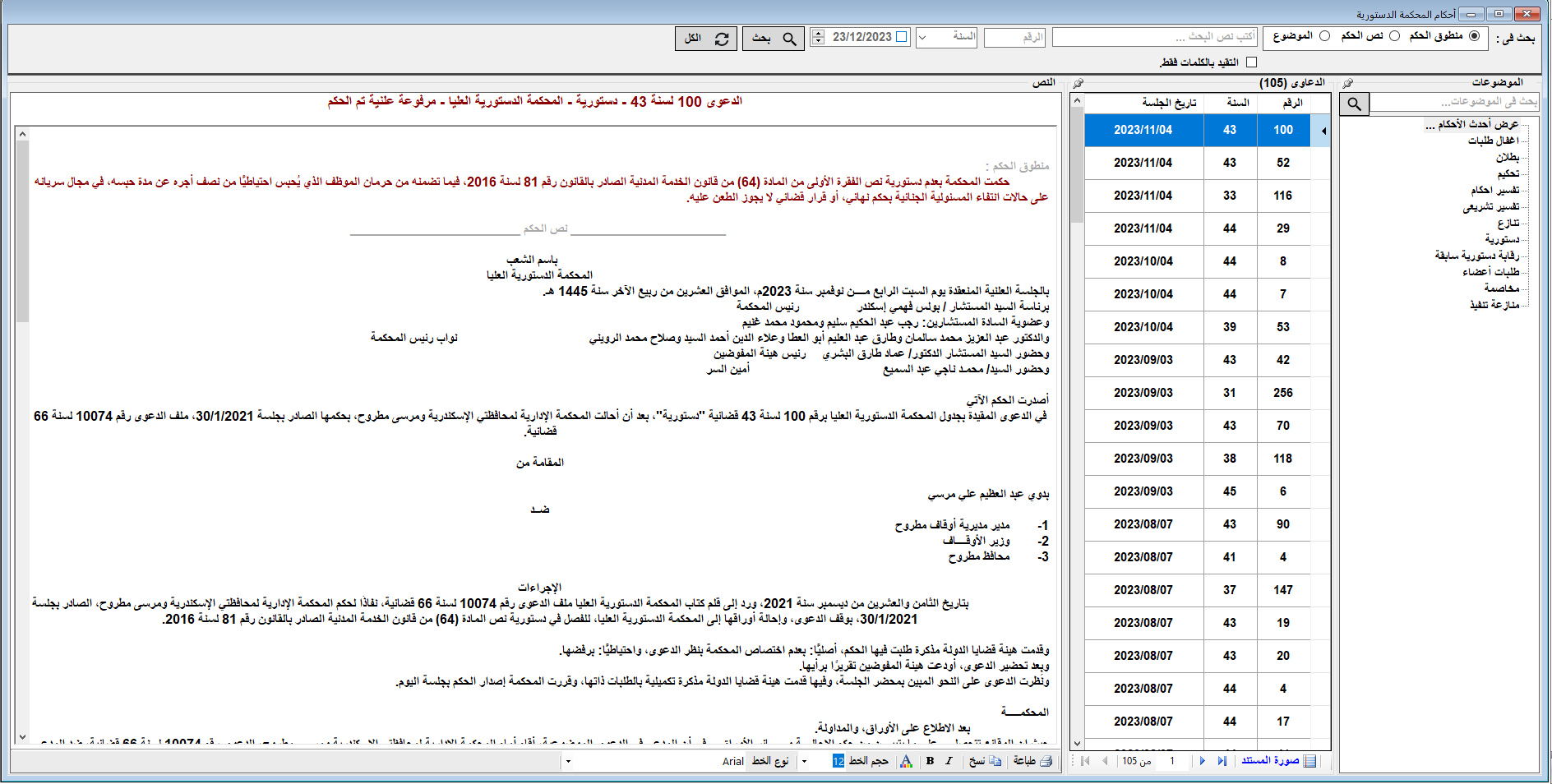Select topic تفسير تشريعي in tree
The image size is (1552, 784).
(1491, 206)
